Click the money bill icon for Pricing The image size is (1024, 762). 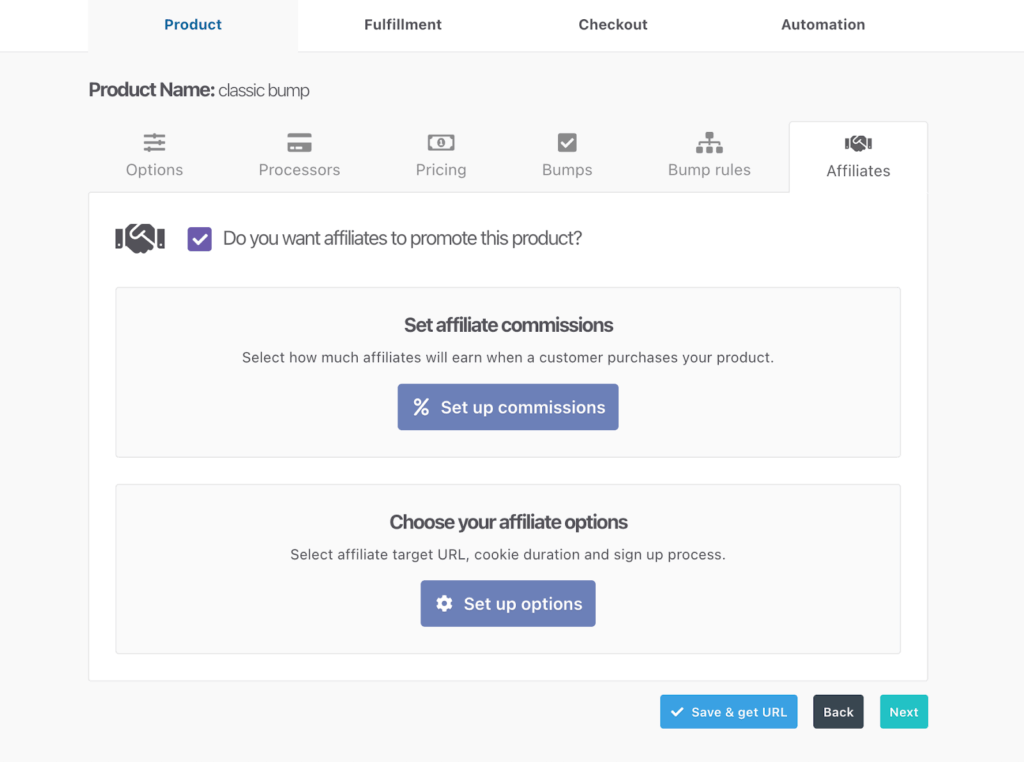click(x=441, y=142)
